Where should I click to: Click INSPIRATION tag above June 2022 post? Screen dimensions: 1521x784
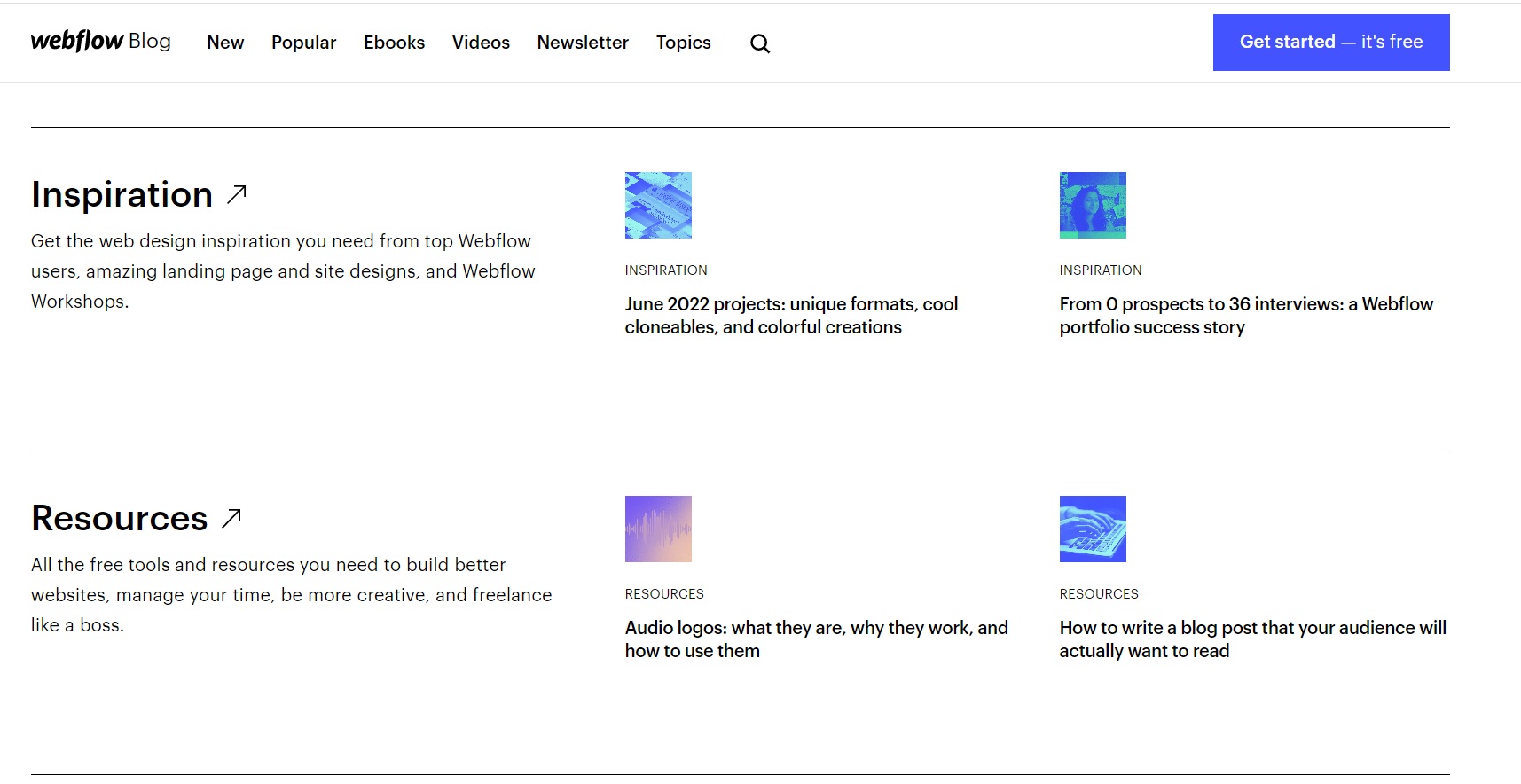tap(666, 270)
